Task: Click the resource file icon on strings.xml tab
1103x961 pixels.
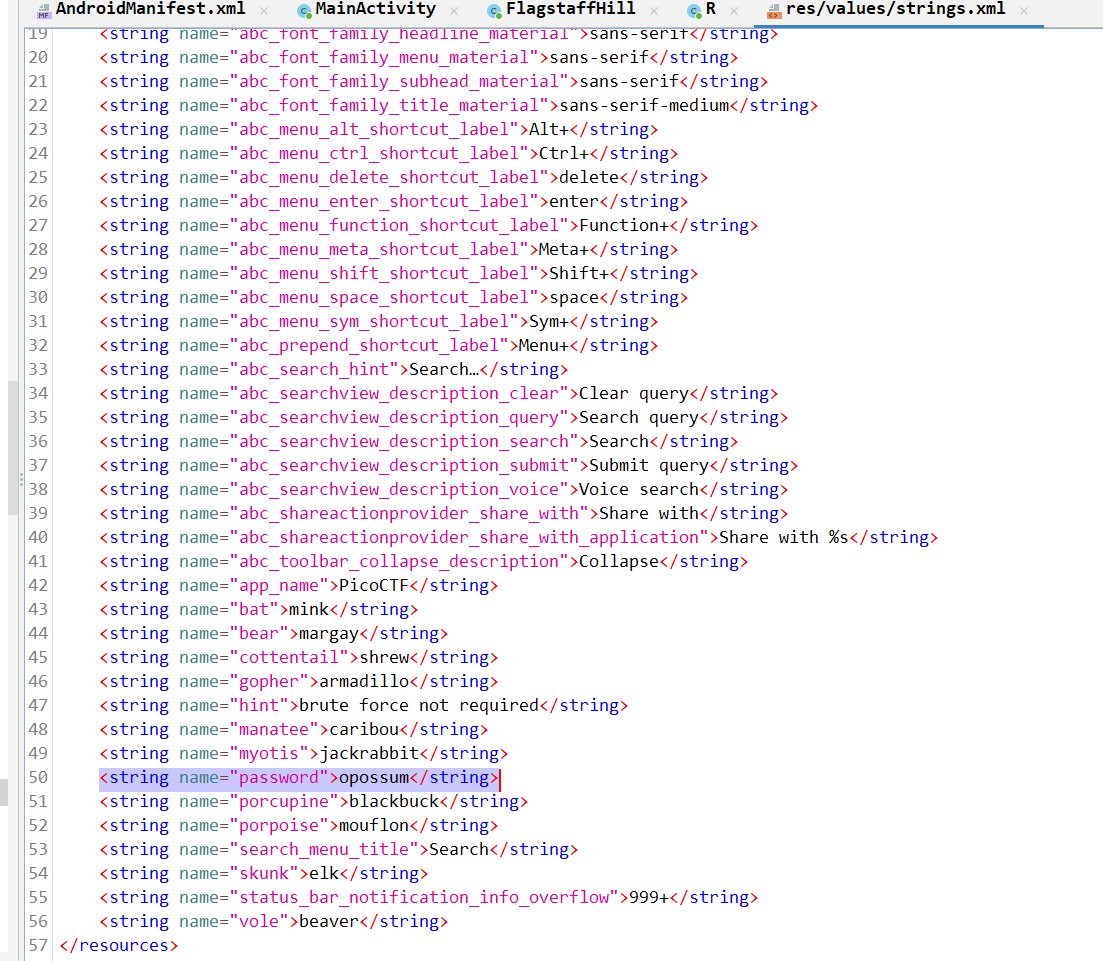Action: [x=774, y=11]
